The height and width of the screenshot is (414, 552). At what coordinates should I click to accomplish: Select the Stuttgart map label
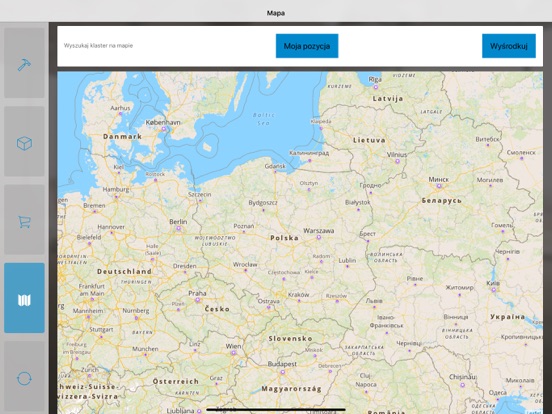(101, 330)
